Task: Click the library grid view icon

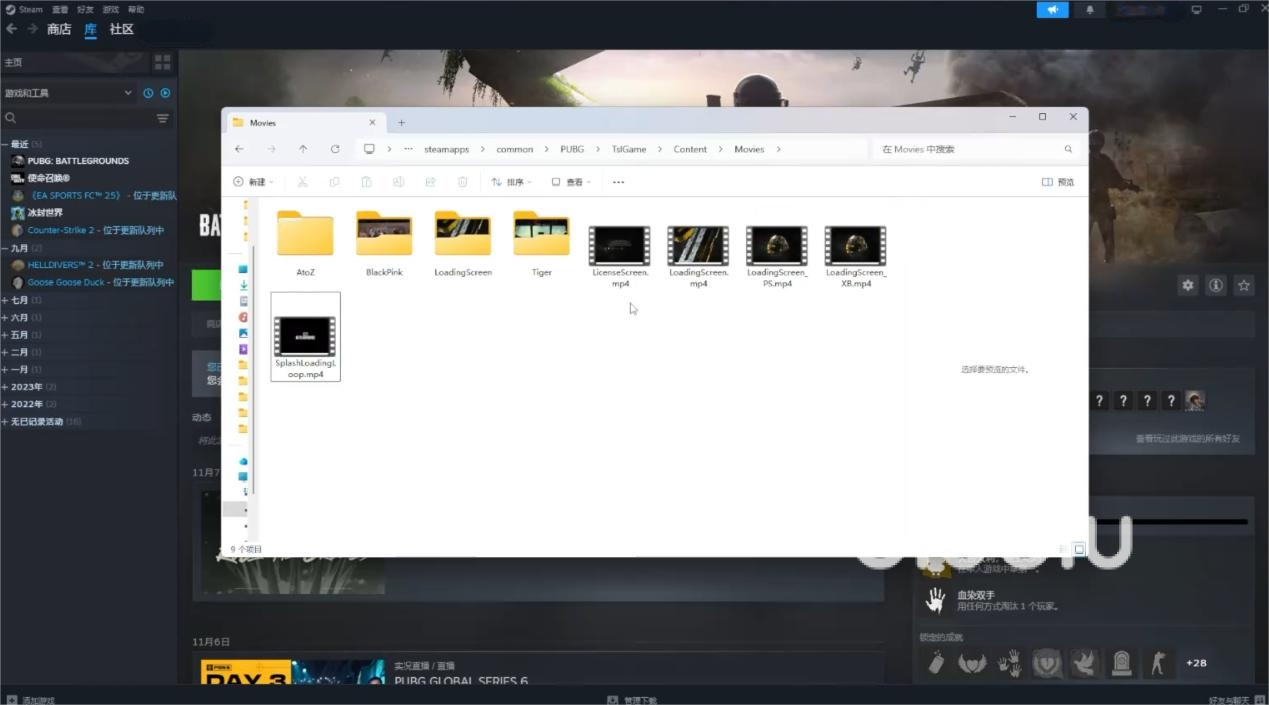Action: click(x=162, y=62)
